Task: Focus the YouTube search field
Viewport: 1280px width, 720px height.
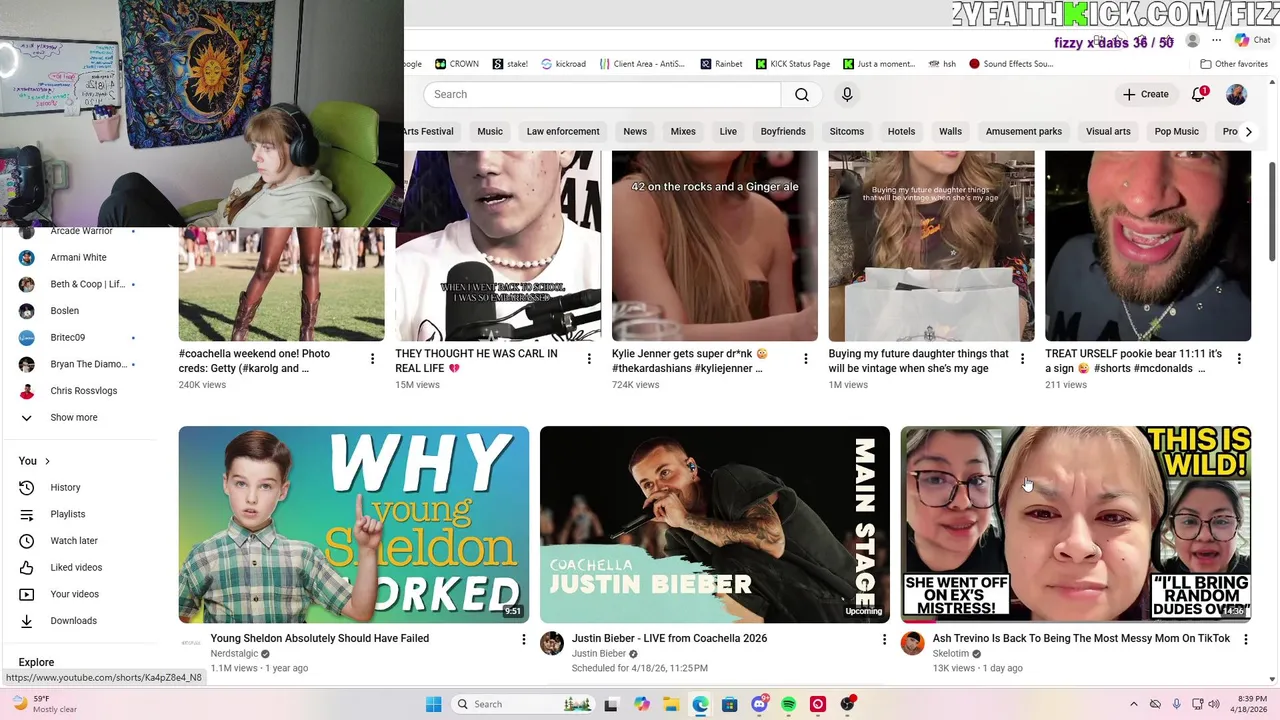Action: pos(602,94)
